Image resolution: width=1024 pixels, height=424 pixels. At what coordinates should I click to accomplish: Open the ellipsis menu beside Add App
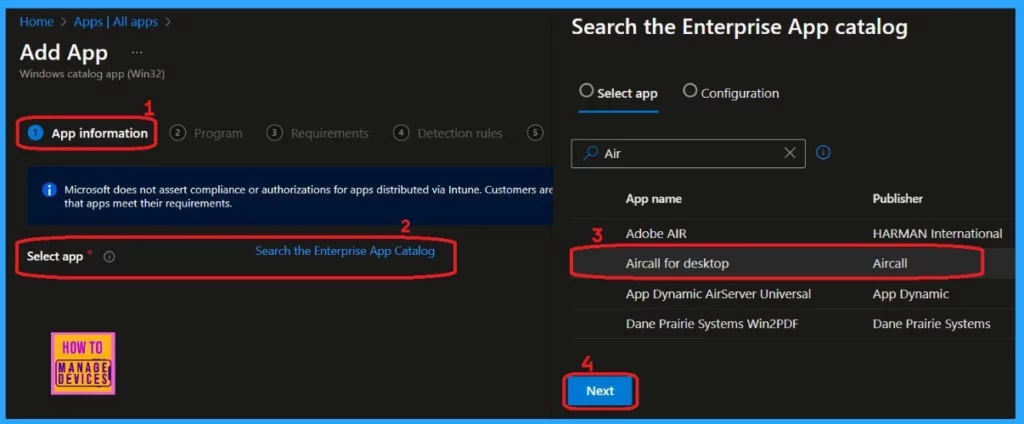(136, 52)
